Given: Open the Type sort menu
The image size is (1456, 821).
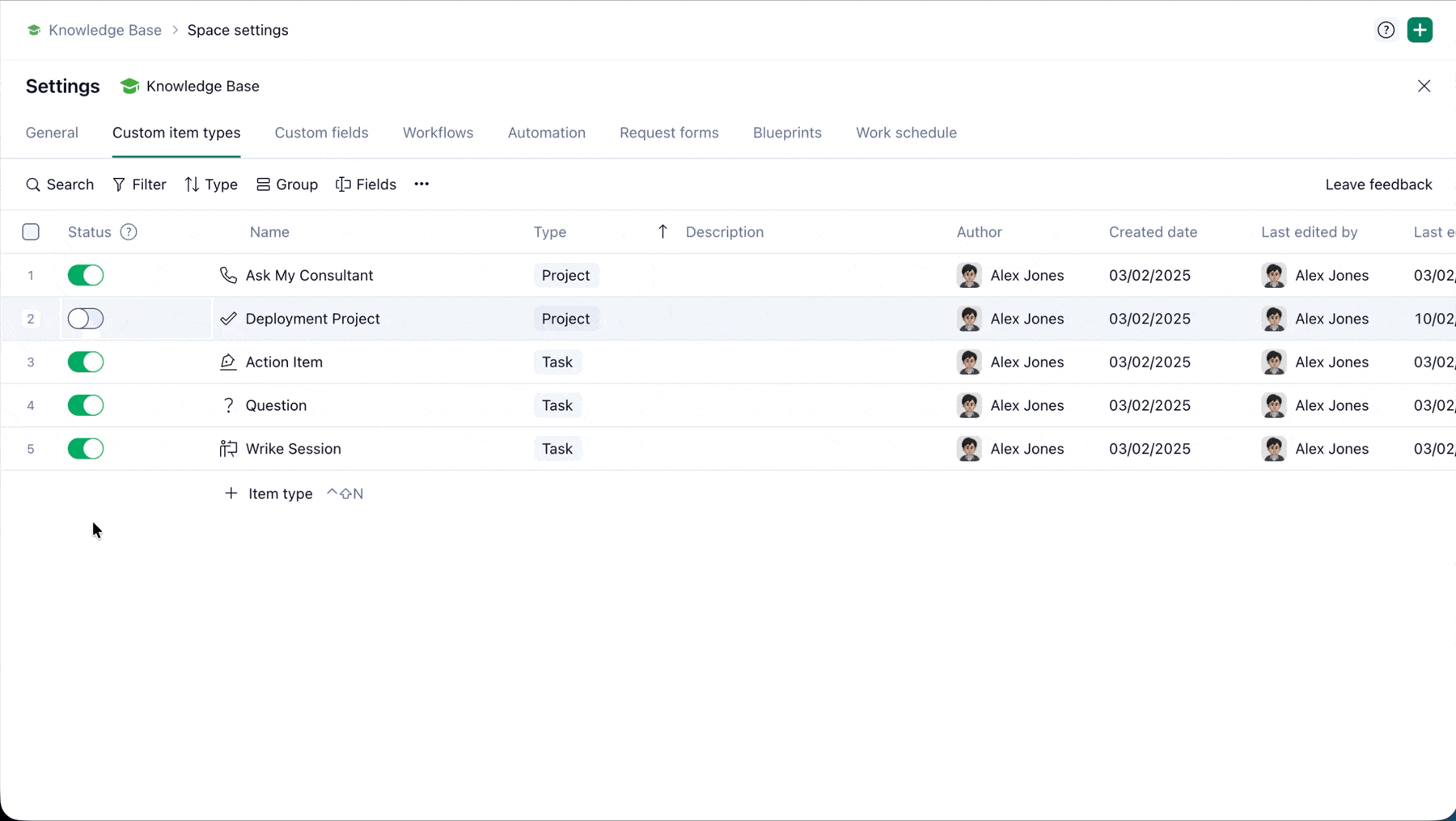Looking at the screenshot, I should [x=211, y=184].
